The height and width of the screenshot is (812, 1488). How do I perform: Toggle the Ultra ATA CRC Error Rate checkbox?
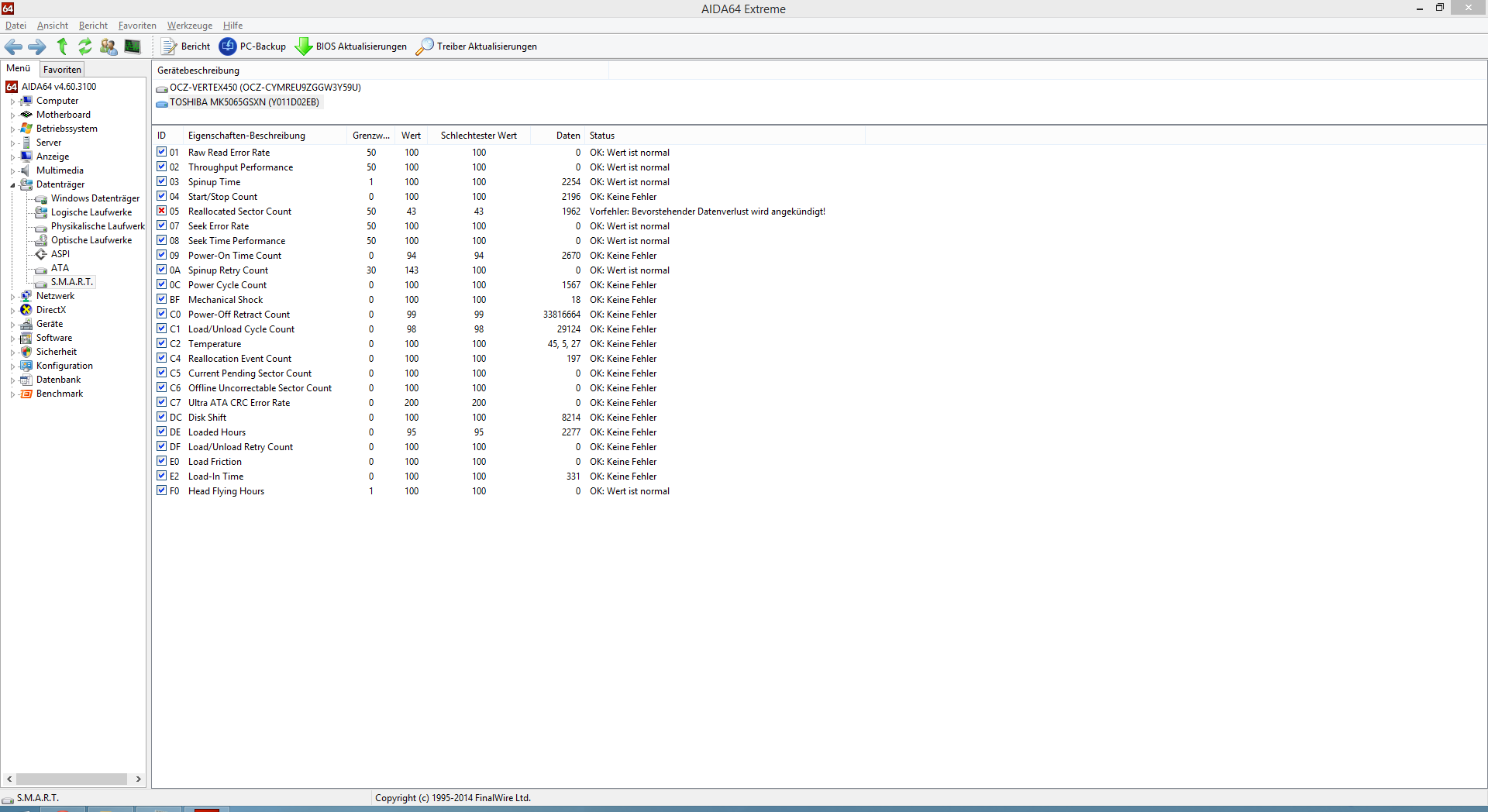162,402
